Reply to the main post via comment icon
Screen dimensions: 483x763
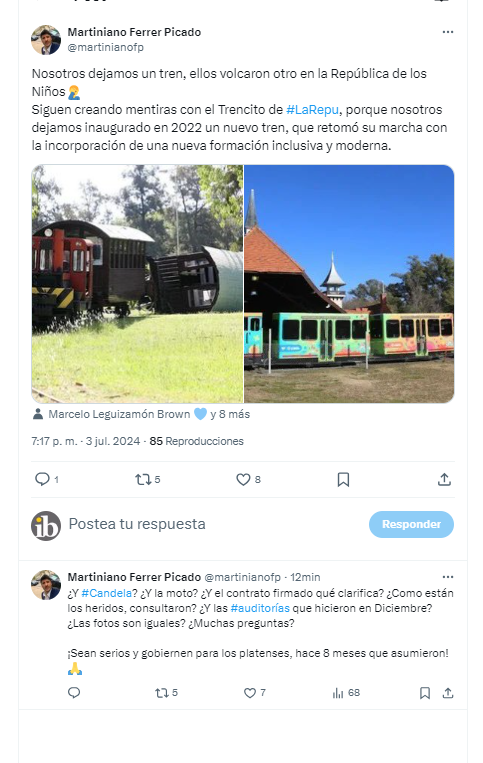coord(43,479)
